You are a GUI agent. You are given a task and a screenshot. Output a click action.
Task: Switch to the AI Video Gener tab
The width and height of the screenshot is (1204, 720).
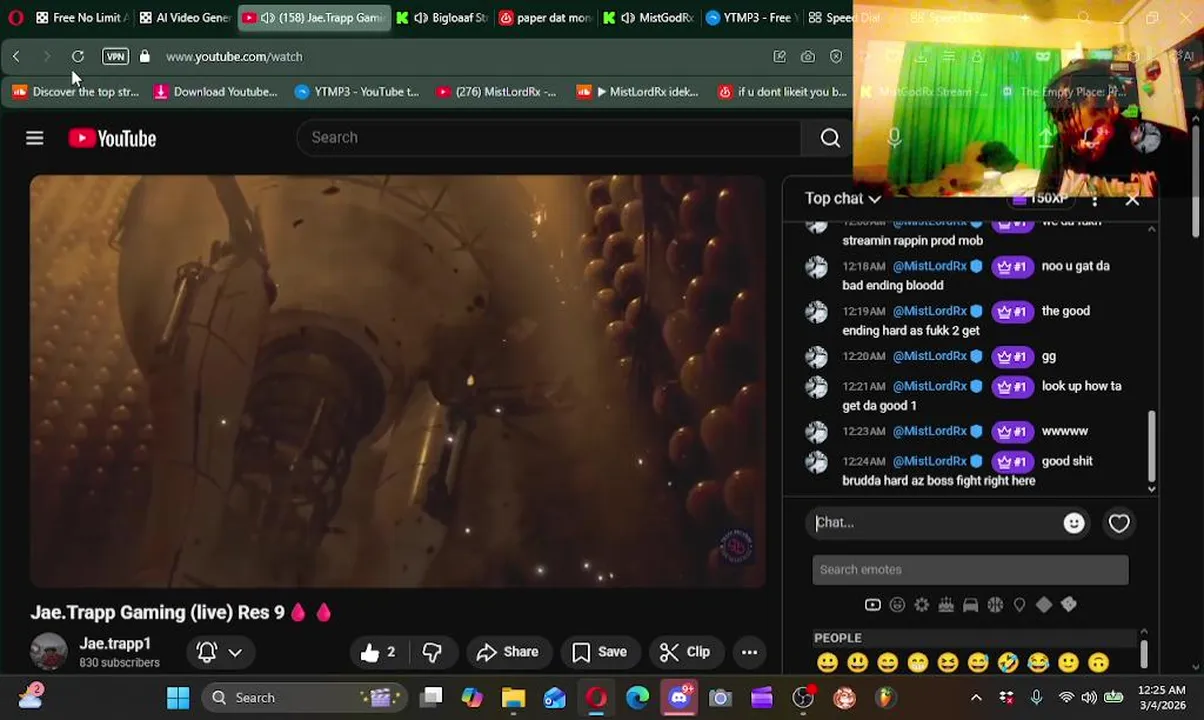[185, 17]
